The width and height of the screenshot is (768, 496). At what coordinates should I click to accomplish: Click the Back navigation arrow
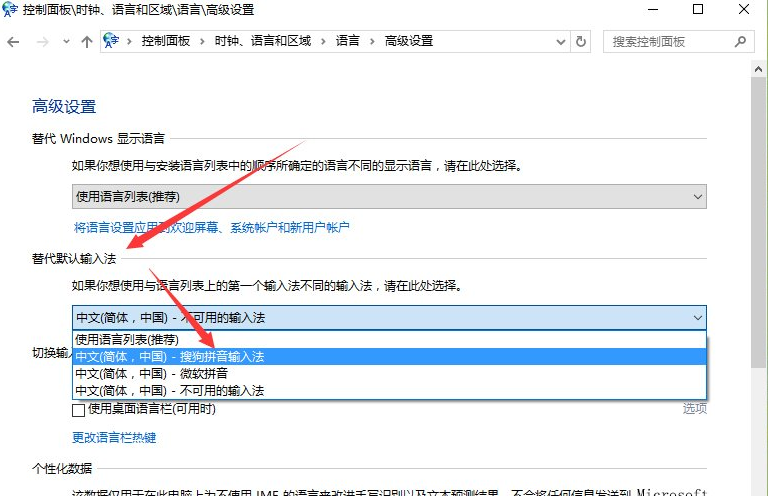click(13, 42)
